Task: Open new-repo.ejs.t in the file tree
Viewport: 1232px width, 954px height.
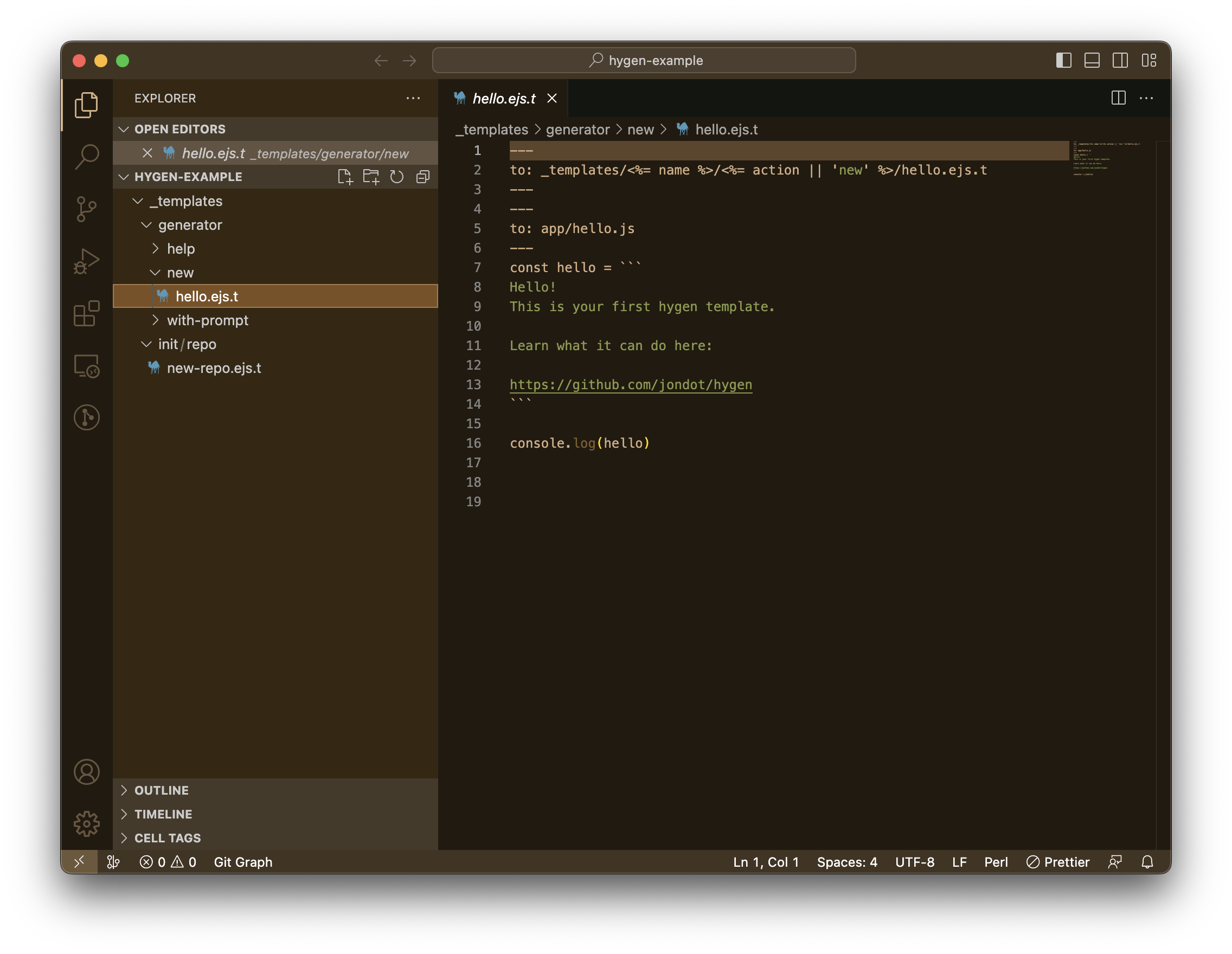Action: [275, 368]
